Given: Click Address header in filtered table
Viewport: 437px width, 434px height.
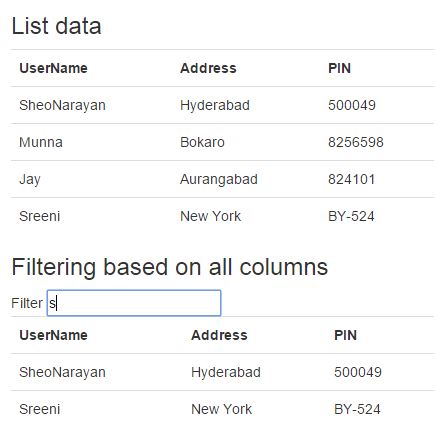Looking at the screenshot, I should [x=219, y=335].
